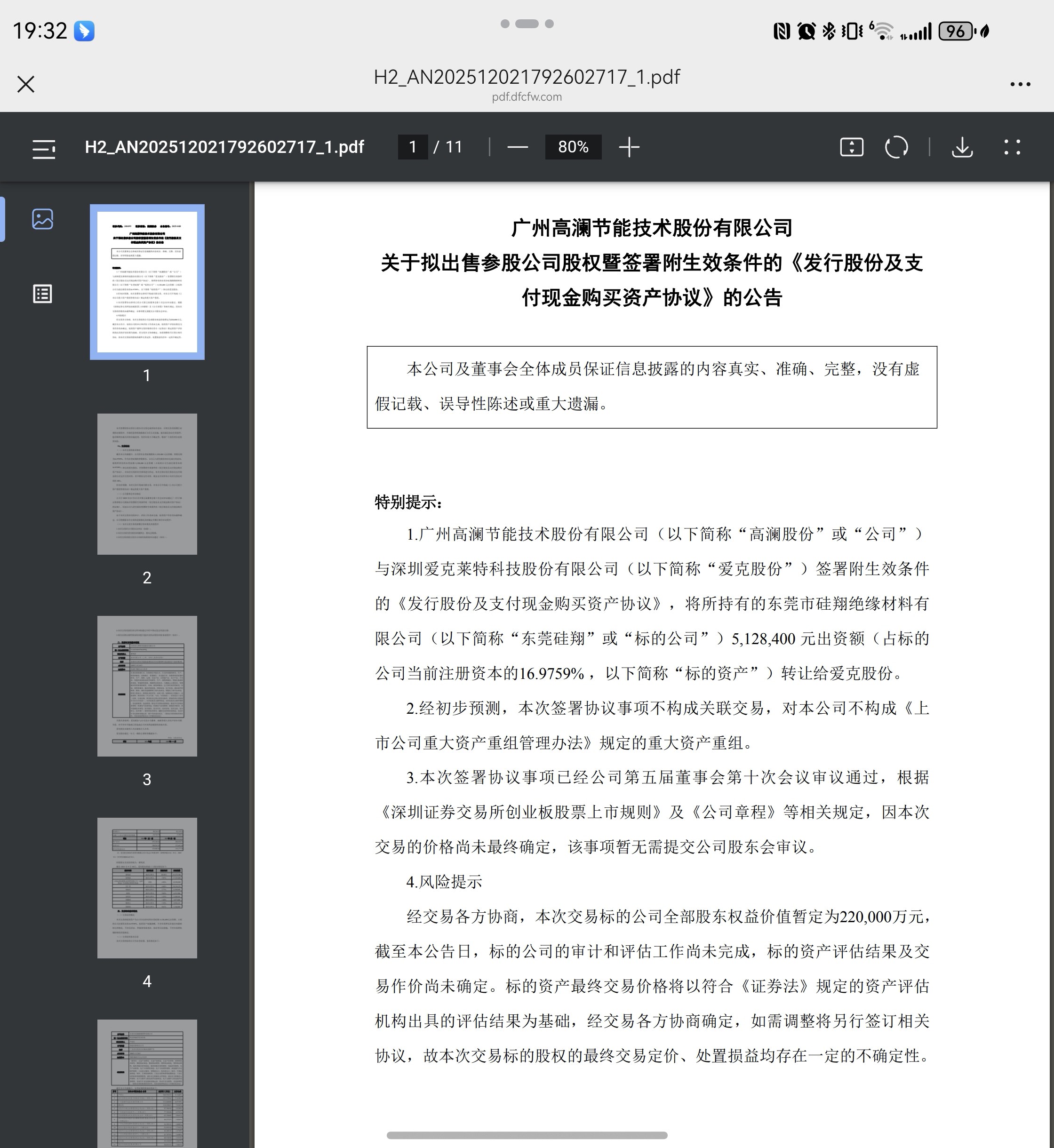Click the zoom out minus icon
Viewport: 1054px width, 1148px height.
(517, 147)
